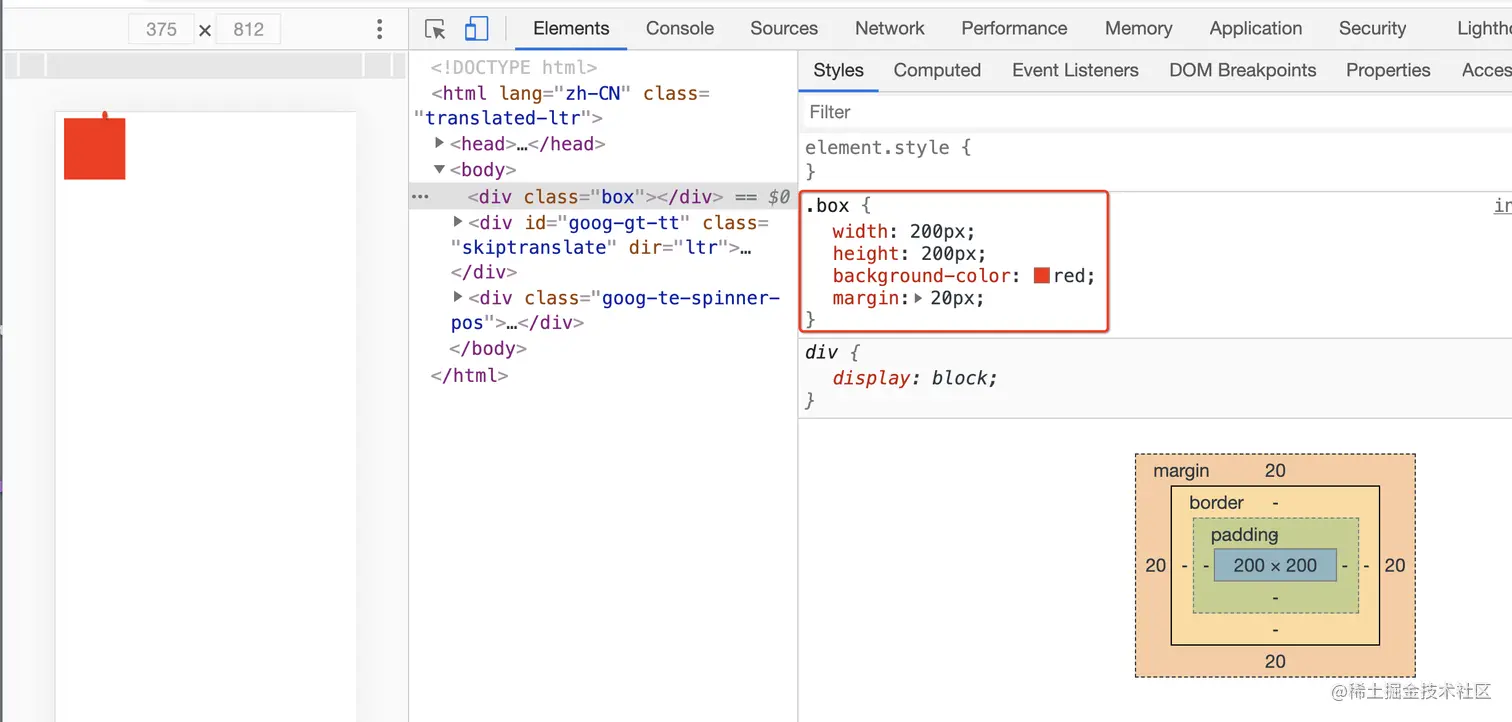
Task: Open the device toolbar three-dot menu
Action: pyautogui.click(x=379, y=29)
